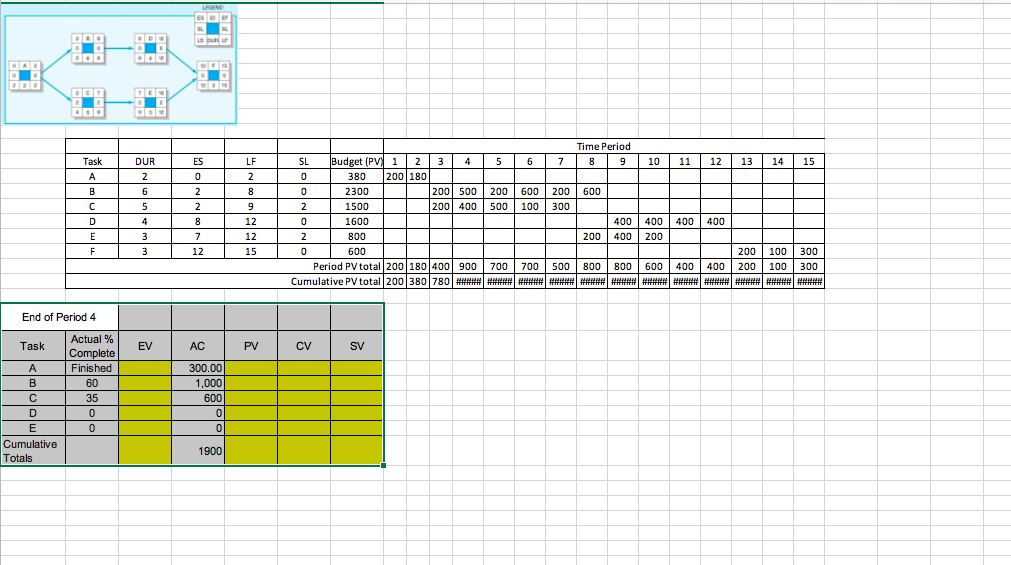Click the budget cell showing 1500
This screenshot has height=565, width=1011.
357,206
